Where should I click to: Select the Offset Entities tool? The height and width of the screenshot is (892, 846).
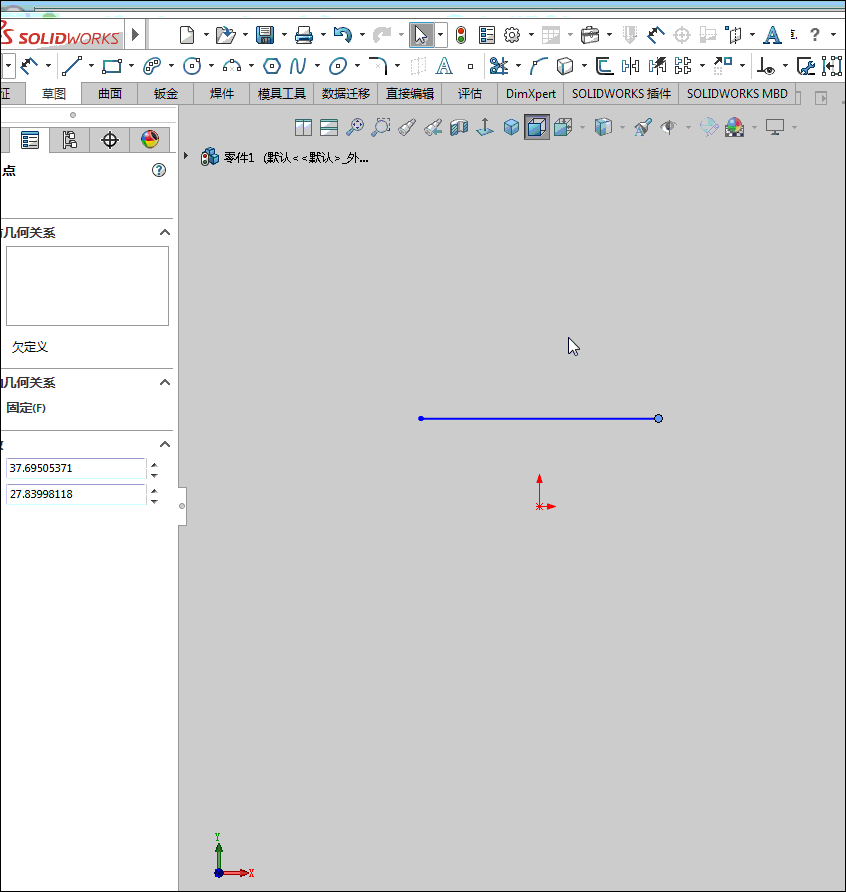[604, 67]
